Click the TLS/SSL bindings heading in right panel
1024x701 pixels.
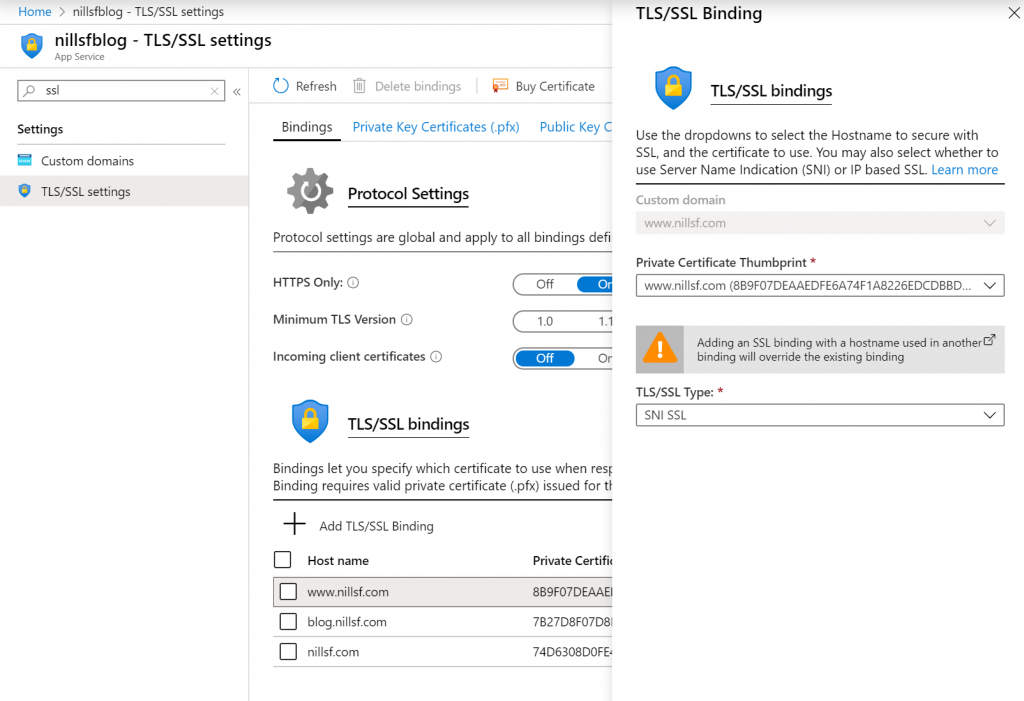771,91
